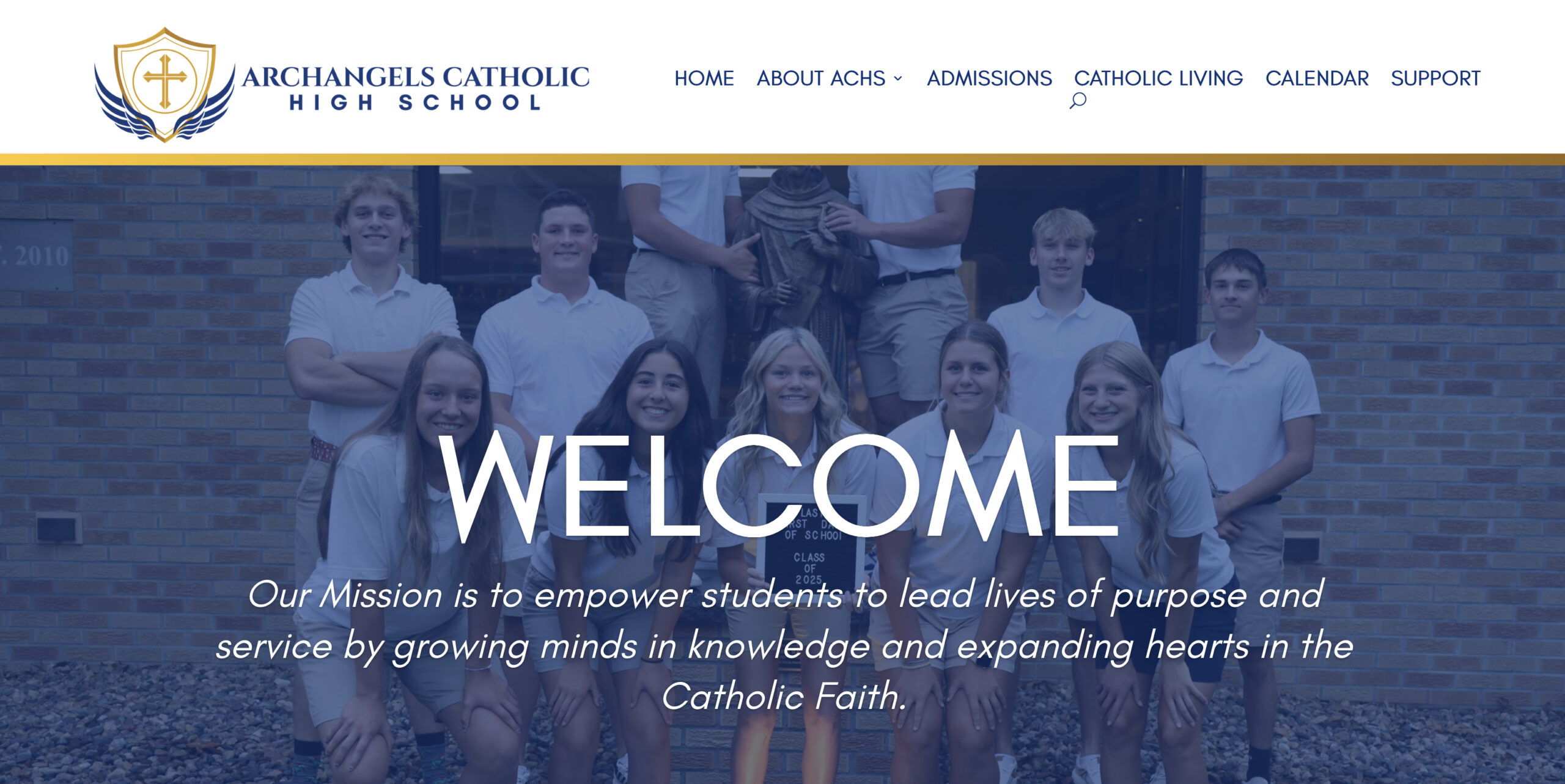Go to the Admissions page
The height and width of the screenshot is (784, 1565).
[x=989, y=78]
